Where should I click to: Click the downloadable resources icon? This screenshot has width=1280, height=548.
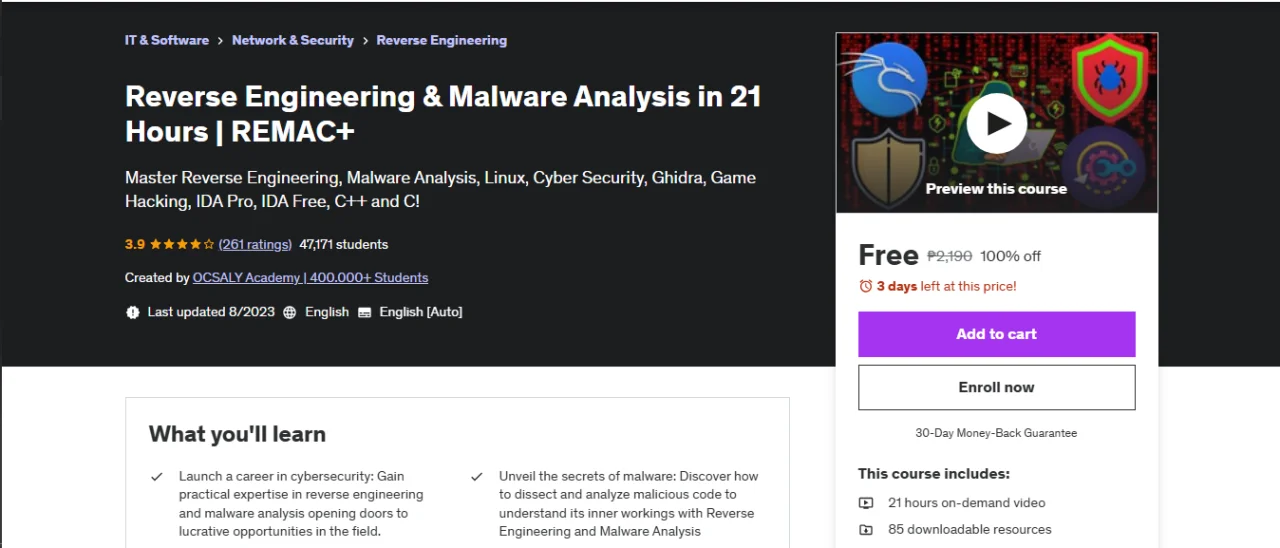click(x=866, y=529)
